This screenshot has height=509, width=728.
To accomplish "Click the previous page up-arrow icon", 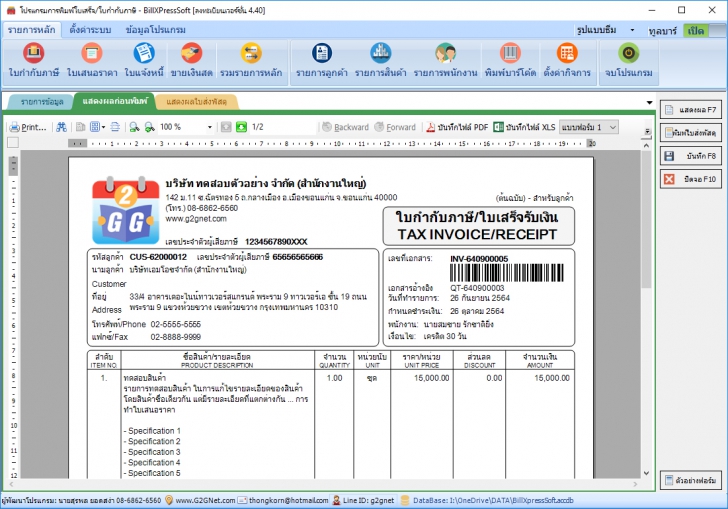I will tap(226, 127).
